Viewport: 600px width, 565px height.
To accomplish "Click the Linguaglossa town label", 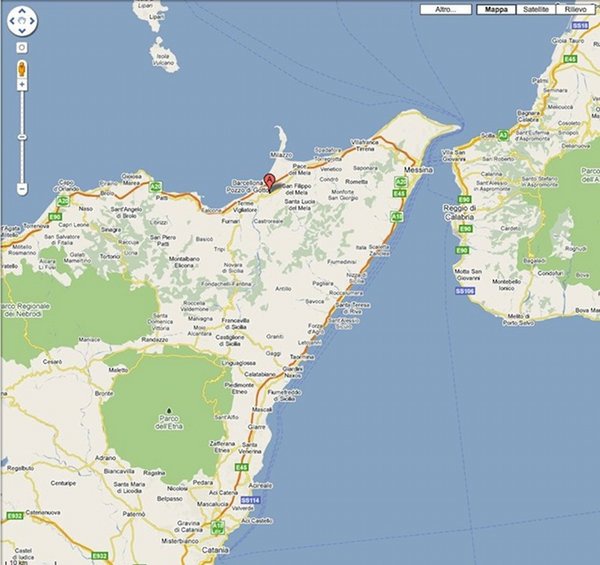I will [x=238, y=363].
